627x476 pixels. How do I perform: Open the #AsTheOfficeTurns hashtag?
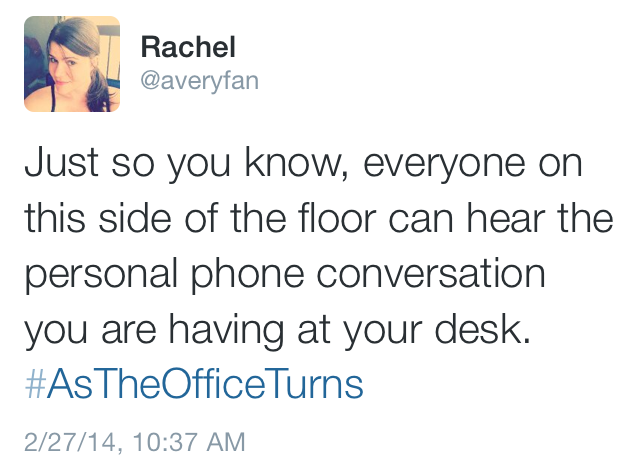[x=194, y=383]
